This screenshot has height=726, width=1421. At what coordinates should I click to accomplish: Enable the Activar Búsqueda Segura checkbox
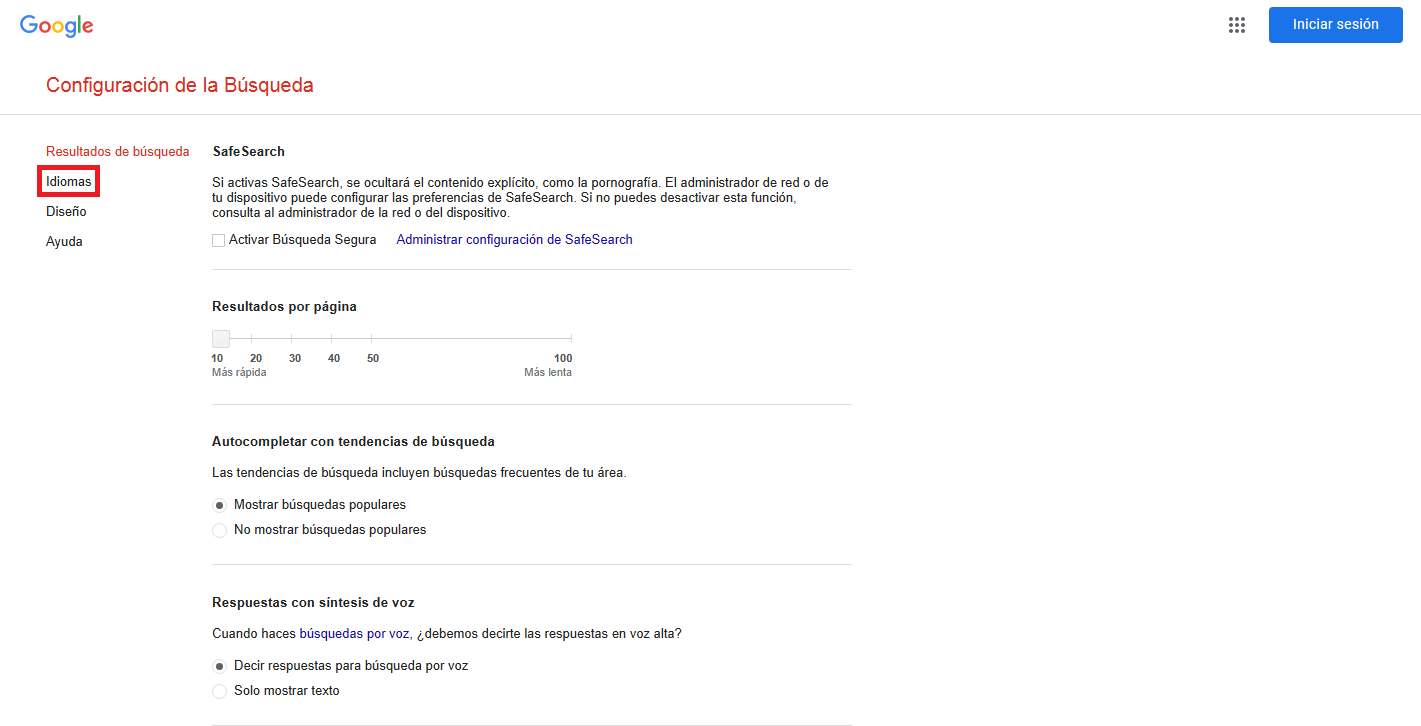click(219, 240)
